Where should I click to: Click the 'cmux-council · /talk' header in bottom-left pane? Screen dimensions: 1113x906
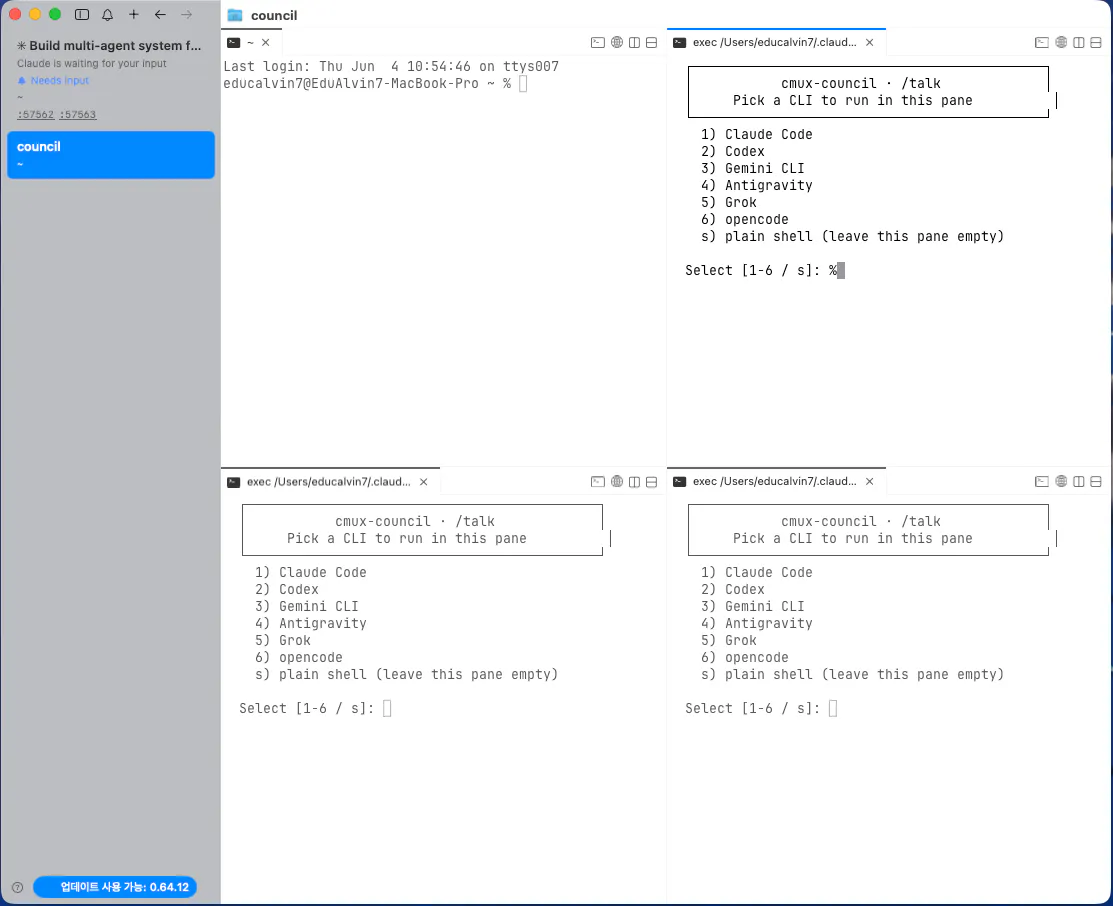pos(415,521)
